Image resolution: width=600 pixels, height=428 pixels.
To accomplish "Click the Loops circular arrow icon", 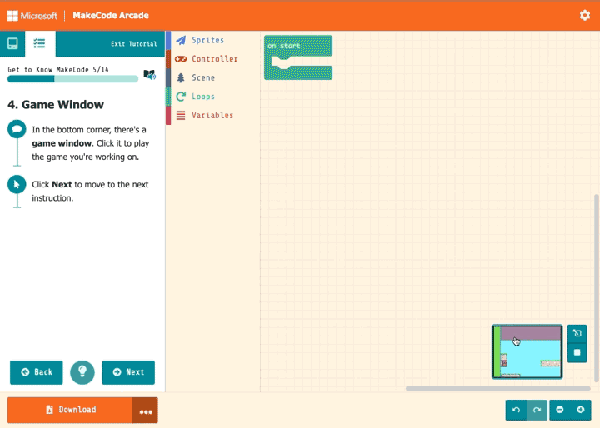I will 181,96.
